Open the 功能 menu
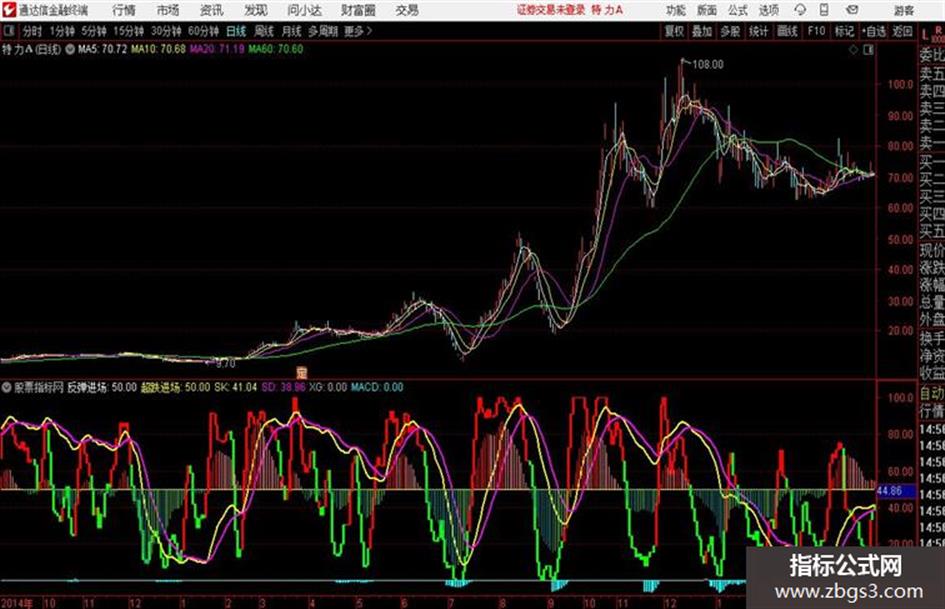The image size is (945, 609). [x=676, y=10]
